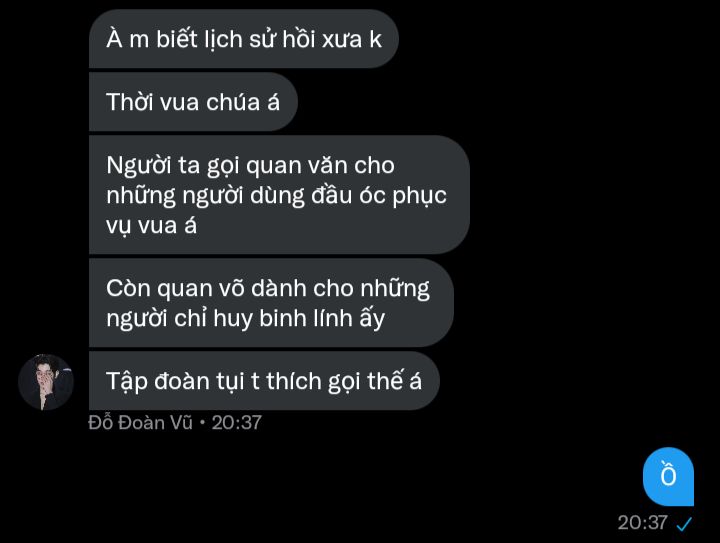Click the blue read checkmark icon
This screenshot has height=543, width=720.
tap(684, 523)
